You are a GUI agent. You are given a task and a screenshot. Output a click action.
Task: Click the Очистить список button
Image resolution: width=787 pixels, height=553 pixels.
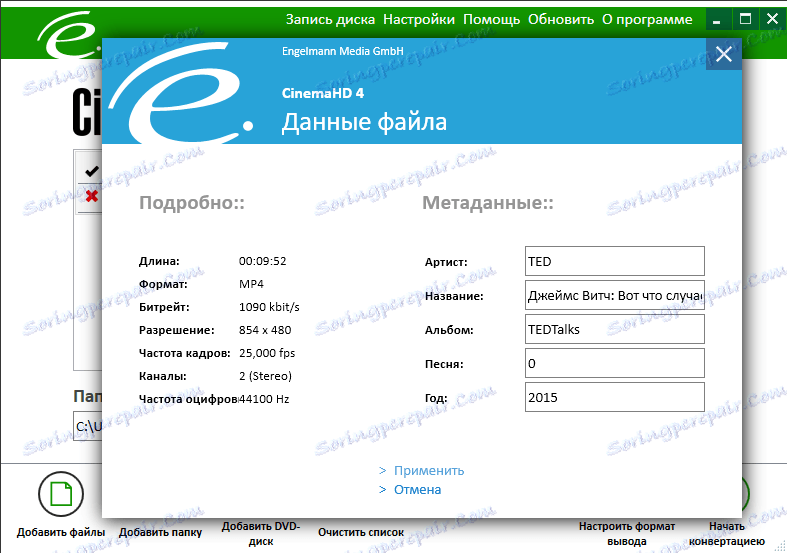361,532
